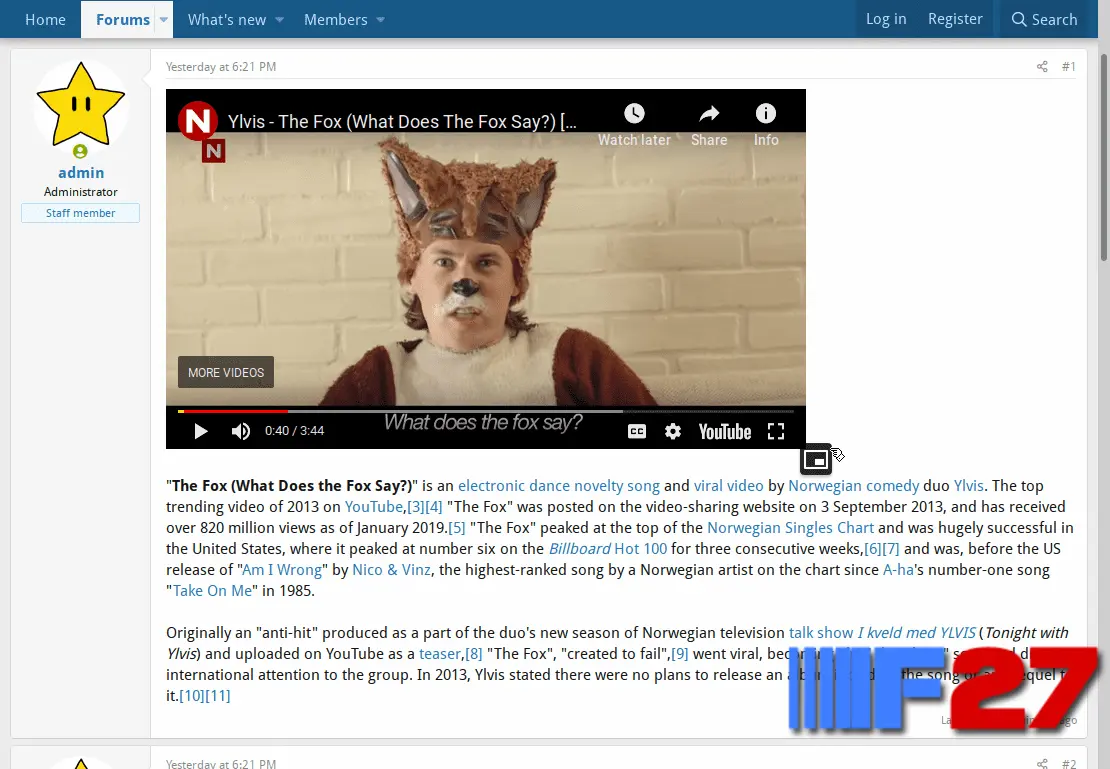
Task: Seek on the video progress bar
Action: 486,411
